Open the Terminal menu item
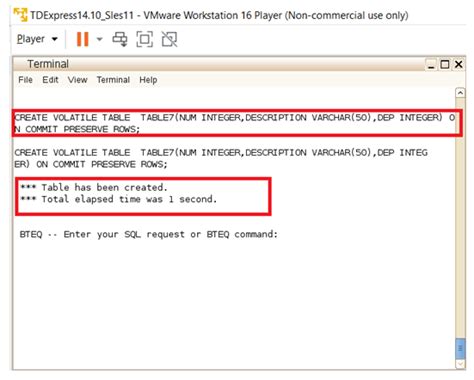This screenshot has height=380, width=474. [113, 80]
